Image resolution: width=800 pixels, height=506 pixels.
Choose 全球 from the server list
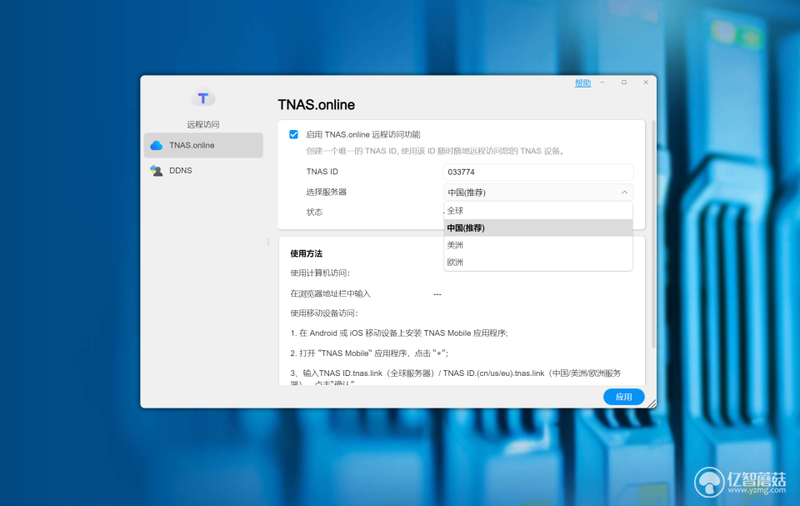pyautogui.click(x=538, y=211)
